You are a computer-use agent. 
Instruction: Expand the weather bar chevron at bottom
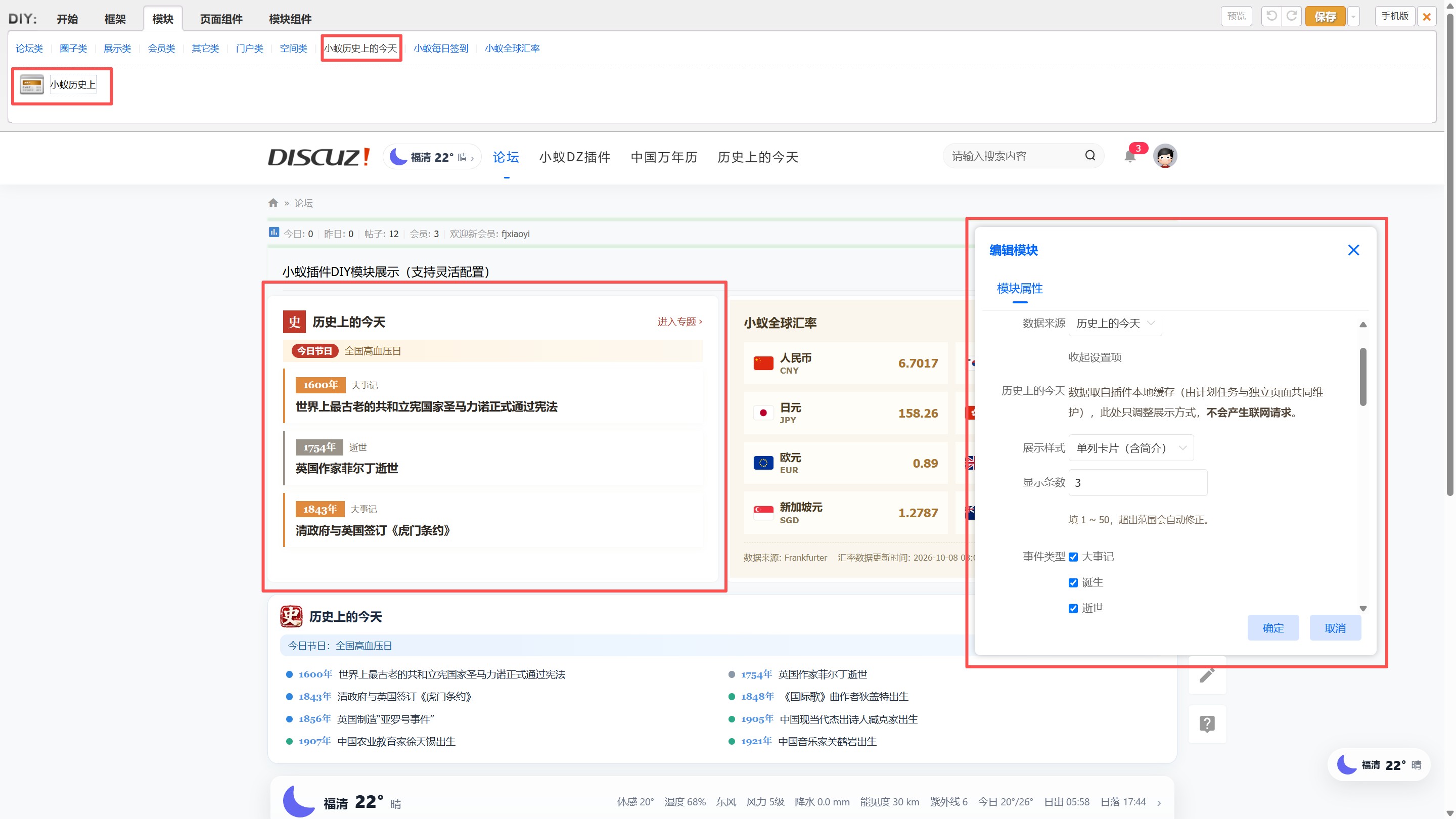(1159, 803)
